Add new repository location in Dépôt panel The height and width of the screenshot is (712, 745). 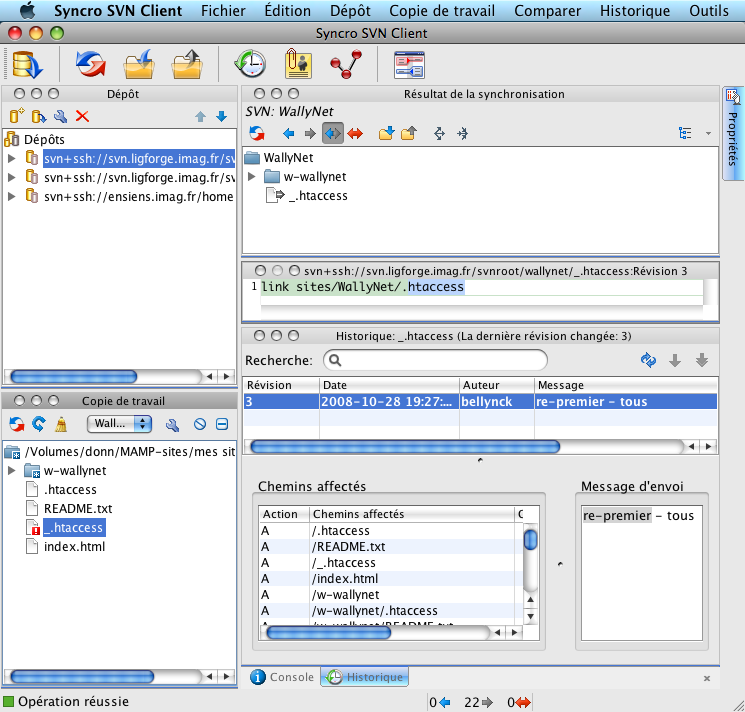click(x=17, y=116)
